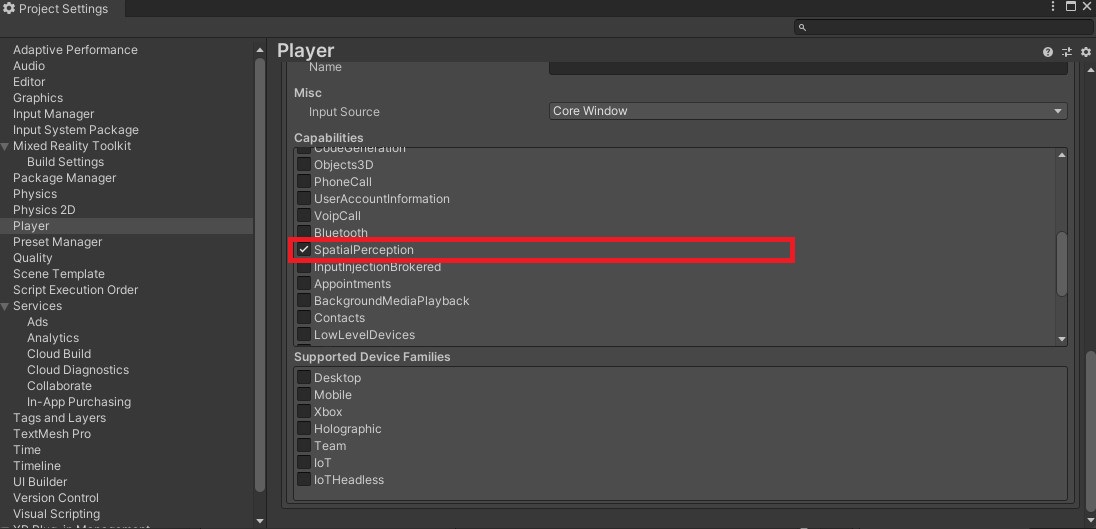Open Scene Template settings

(59, 274)
